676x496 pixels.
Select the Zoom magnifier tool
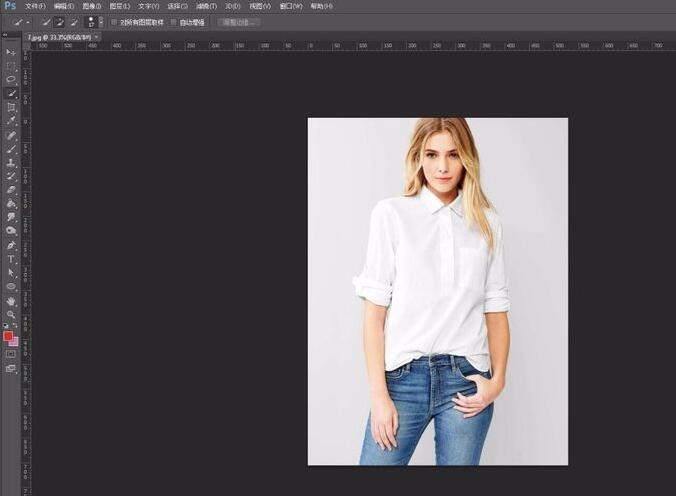click(11, 314)
